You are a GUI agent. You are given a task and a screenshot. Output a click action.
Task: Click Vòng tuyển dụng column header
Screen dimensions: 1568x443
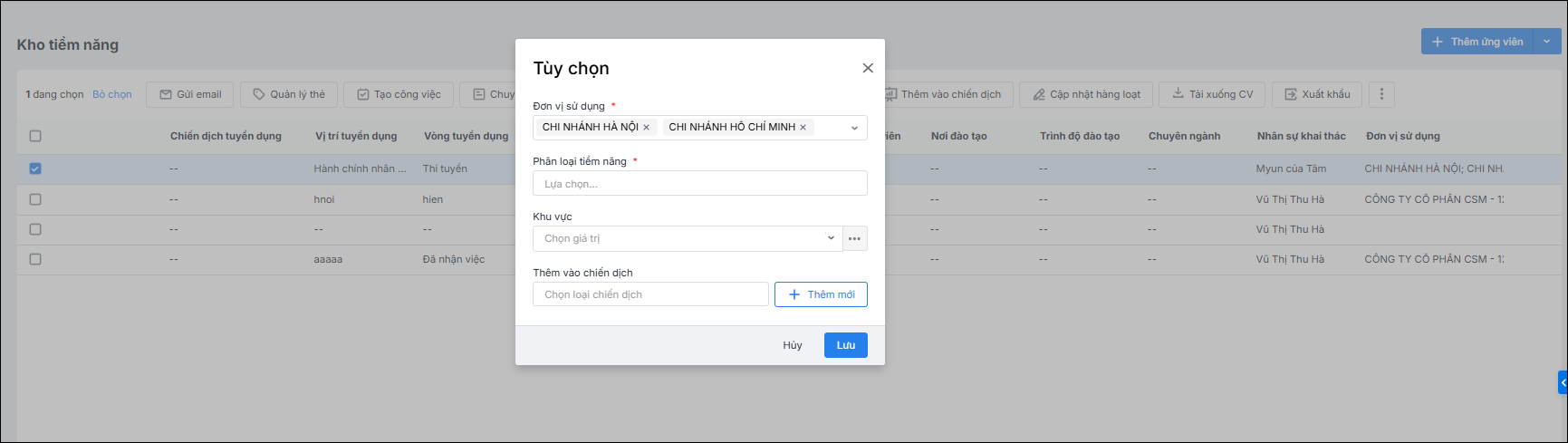466,136
